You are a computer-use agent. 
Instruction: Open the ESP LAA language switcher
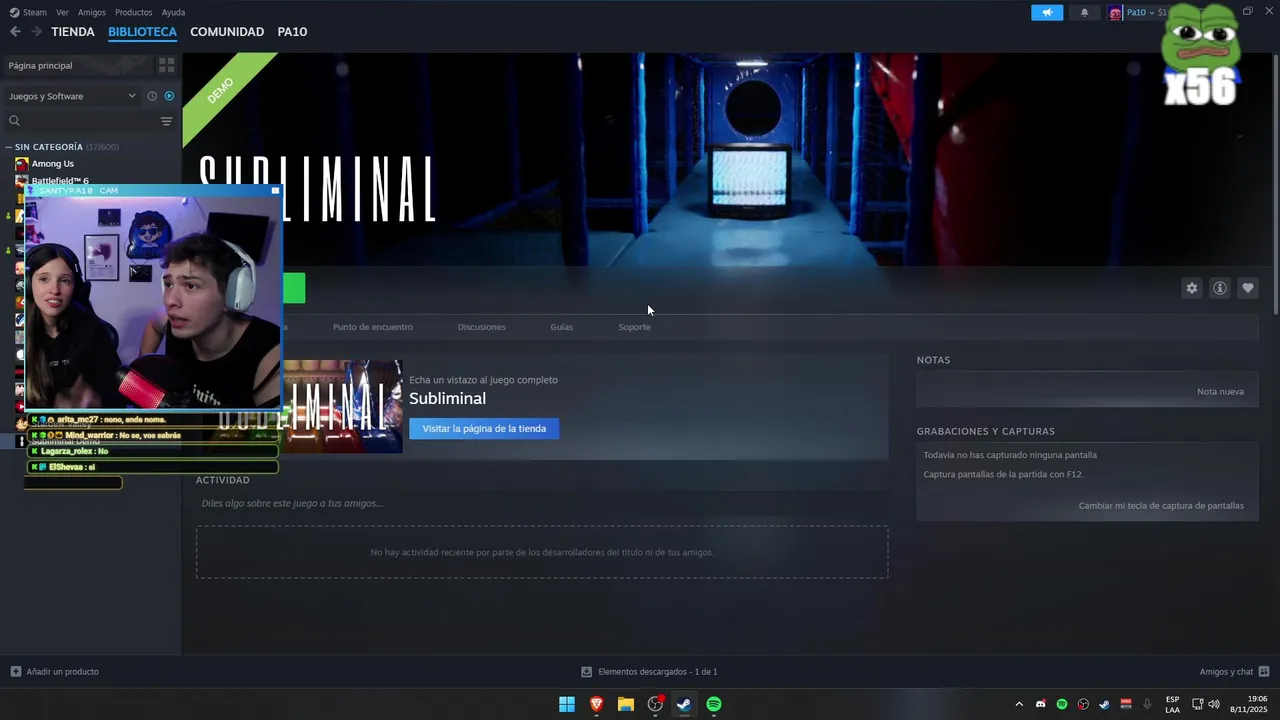pyautogui.click(x=1172, y=704)
